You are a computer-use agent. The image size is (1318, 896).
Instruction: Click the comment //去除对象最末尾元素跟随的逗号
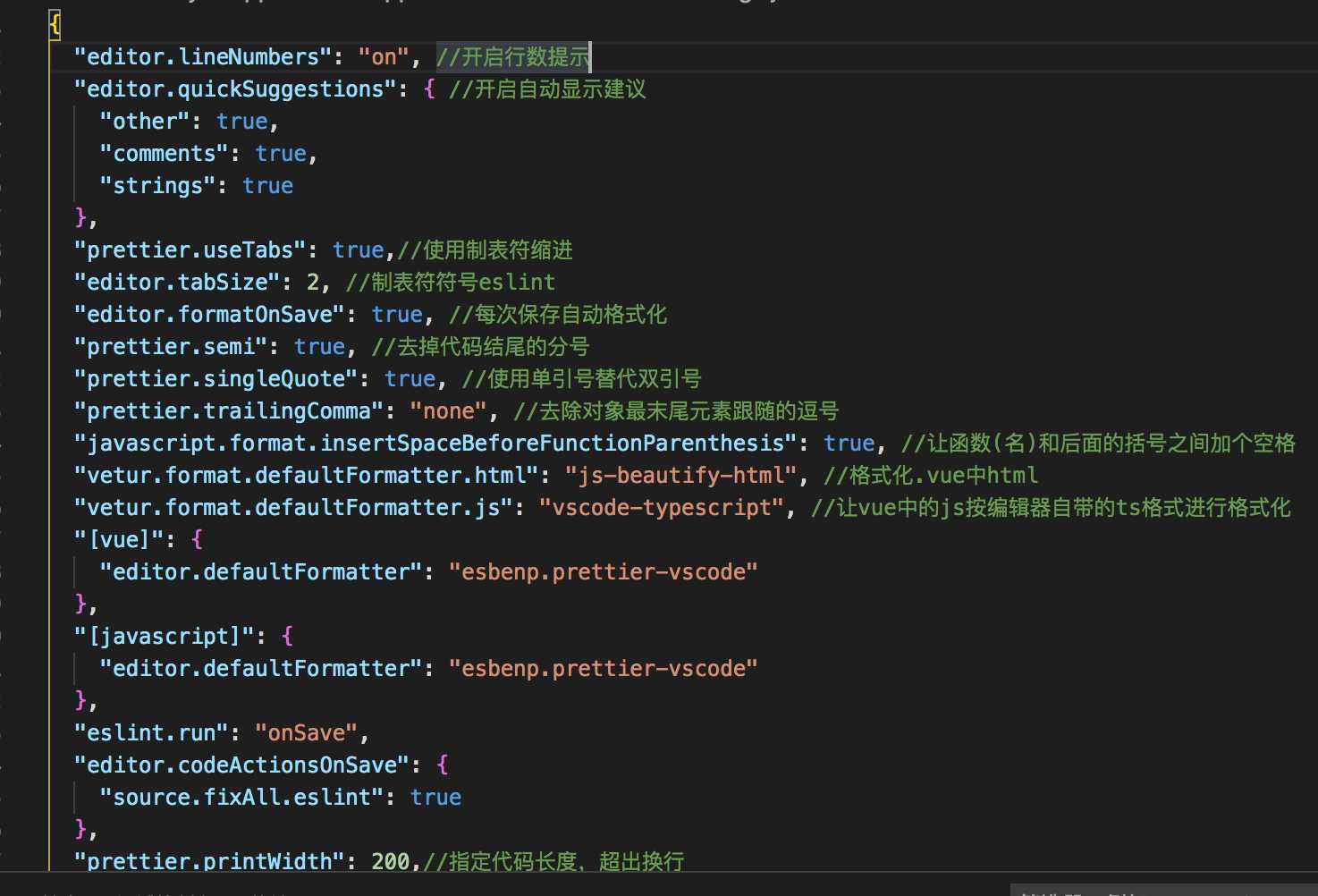(x=676, y=411)
